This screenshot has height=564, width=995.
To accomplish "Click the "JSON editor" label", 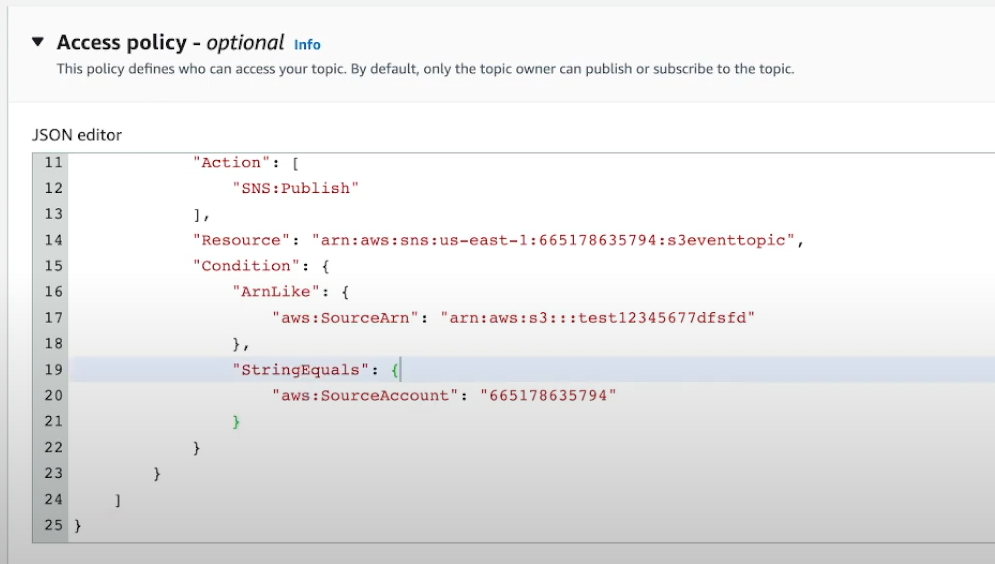I will click(77, 135).
